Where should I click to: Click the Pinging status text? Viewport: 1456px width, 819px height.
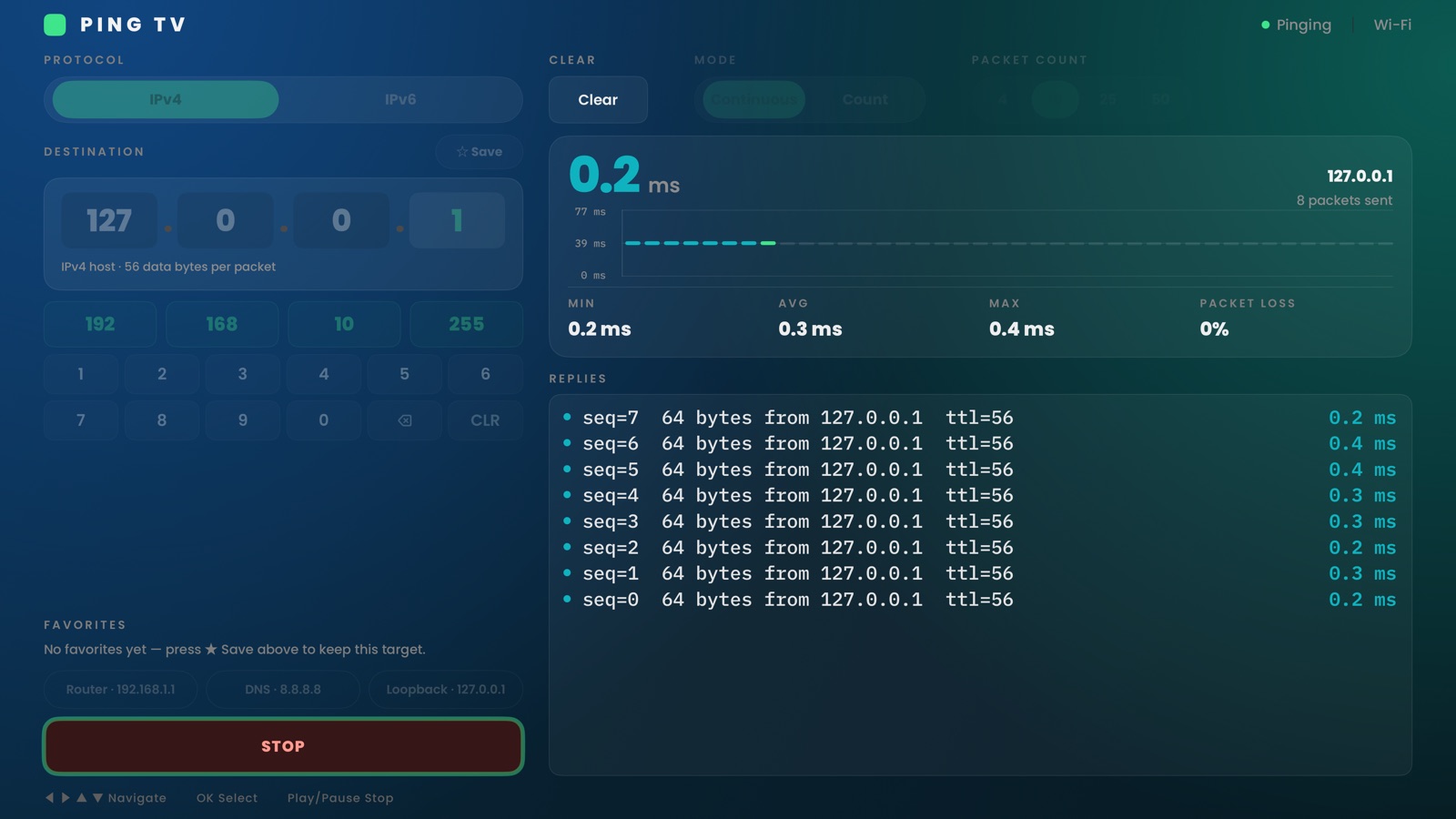[x=1303, y=25]
